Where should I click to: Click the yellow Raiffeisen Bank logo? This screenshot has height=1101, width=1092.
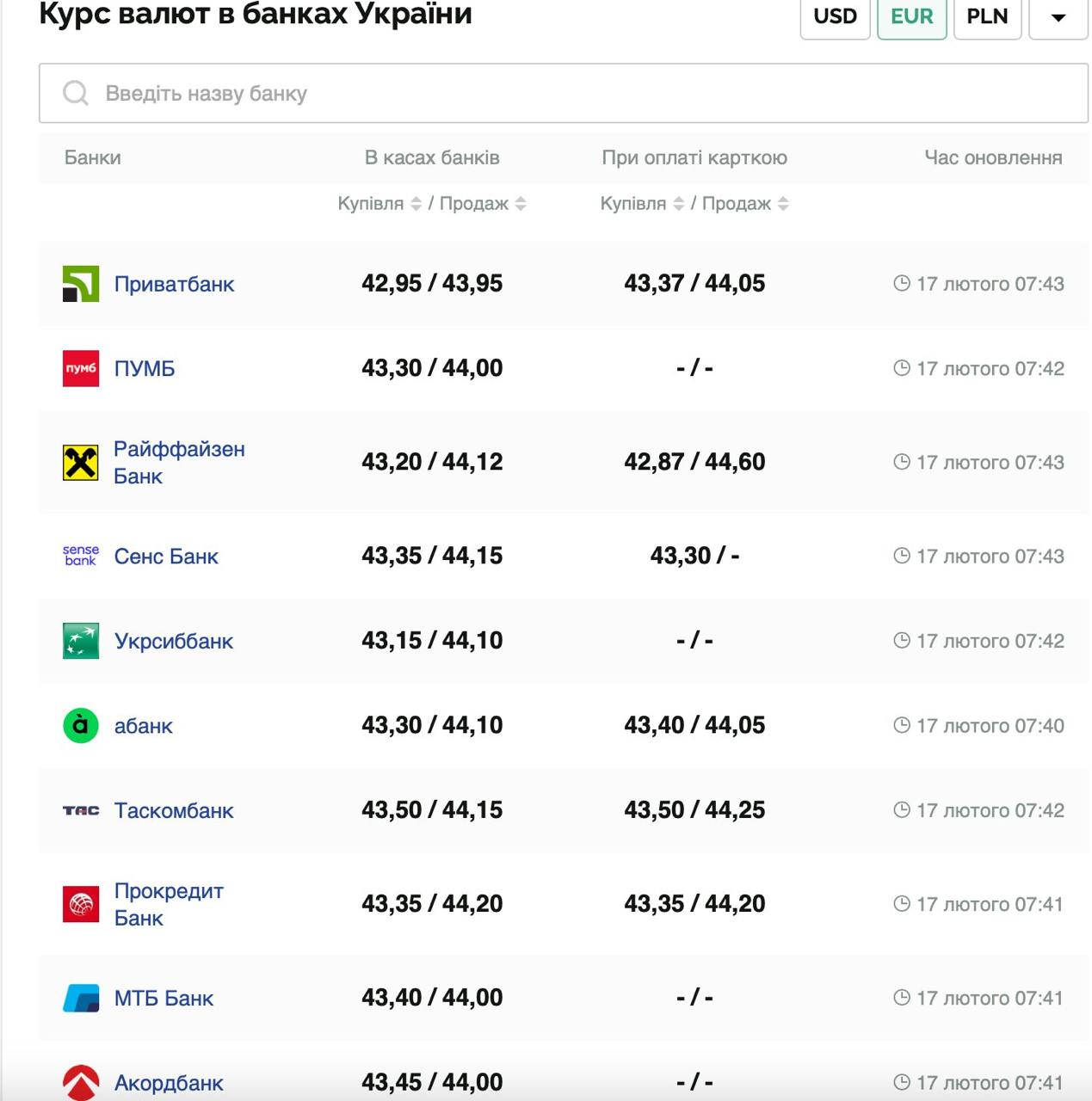click(x=81, y=463)
